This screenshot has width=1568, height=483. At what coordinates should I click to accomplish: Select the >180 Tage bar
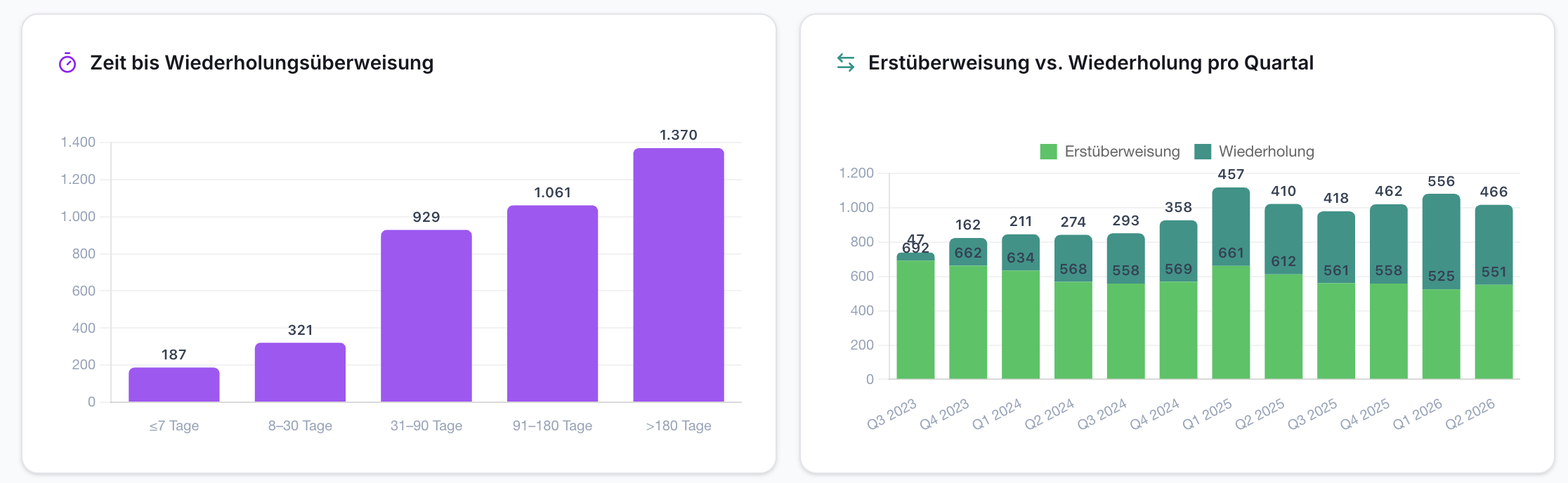[x=679, y=275]
